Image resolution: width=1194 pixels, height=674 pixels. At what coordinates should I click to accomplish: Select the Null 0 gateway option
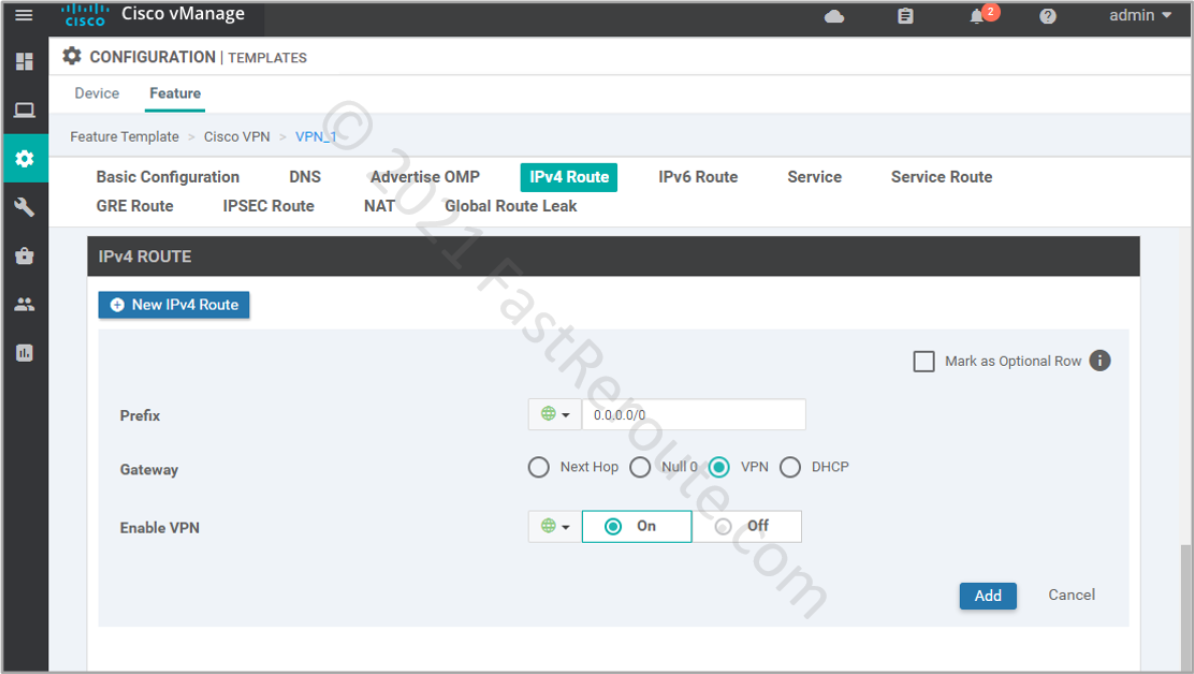point(640,467)
